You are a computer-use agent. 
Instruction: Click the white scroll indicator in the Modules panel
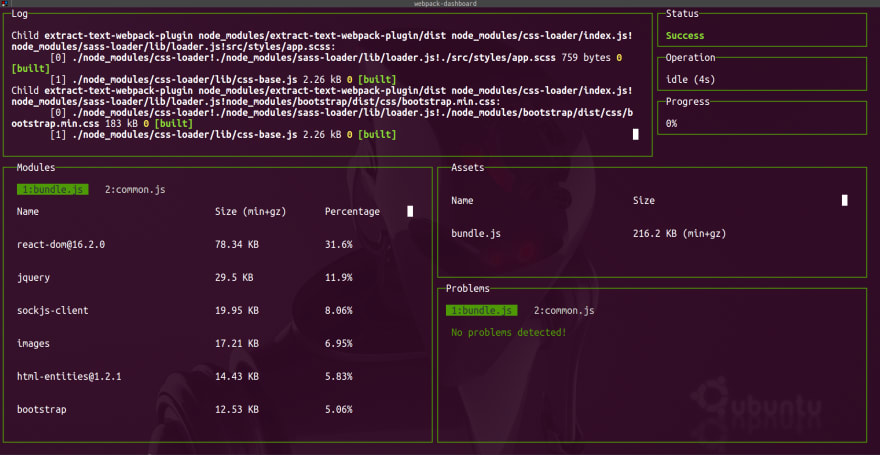tap(410, 212)
